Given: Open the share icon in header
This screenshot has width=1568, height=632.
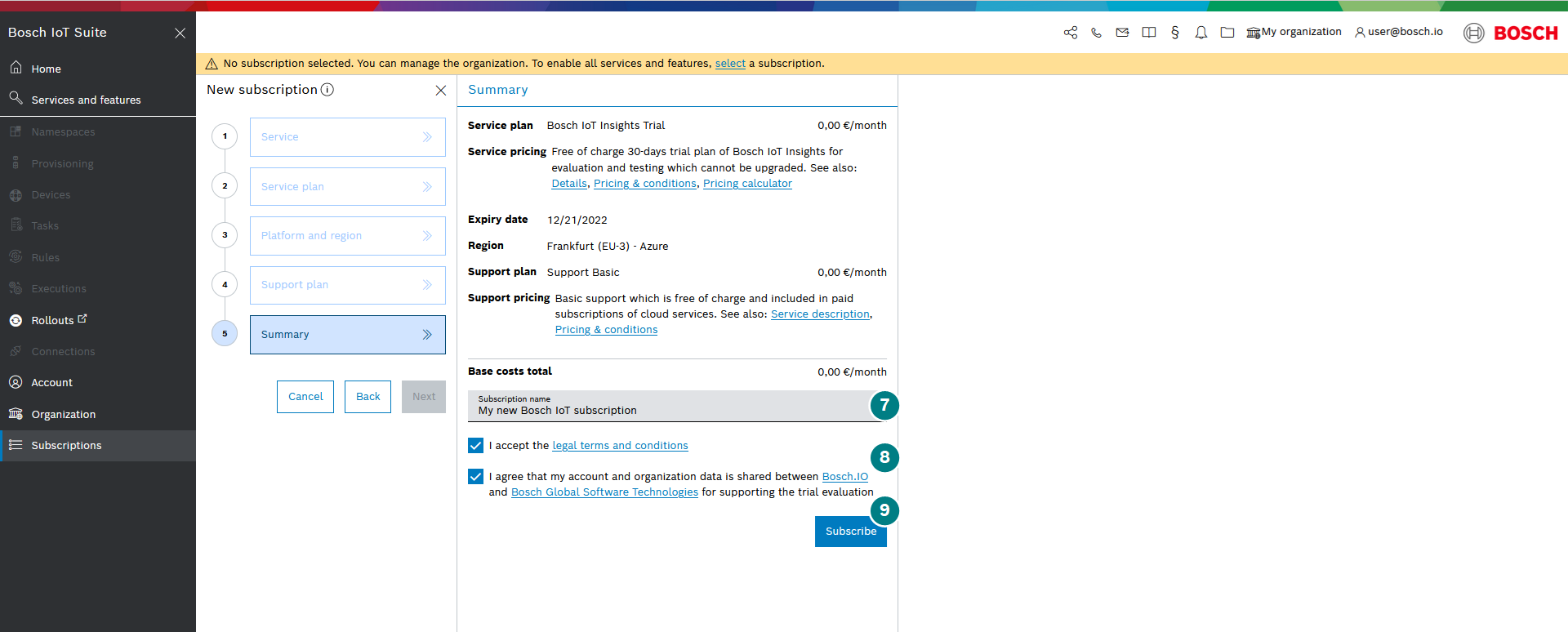Looking at the screenshot, I should (1070, 33).
